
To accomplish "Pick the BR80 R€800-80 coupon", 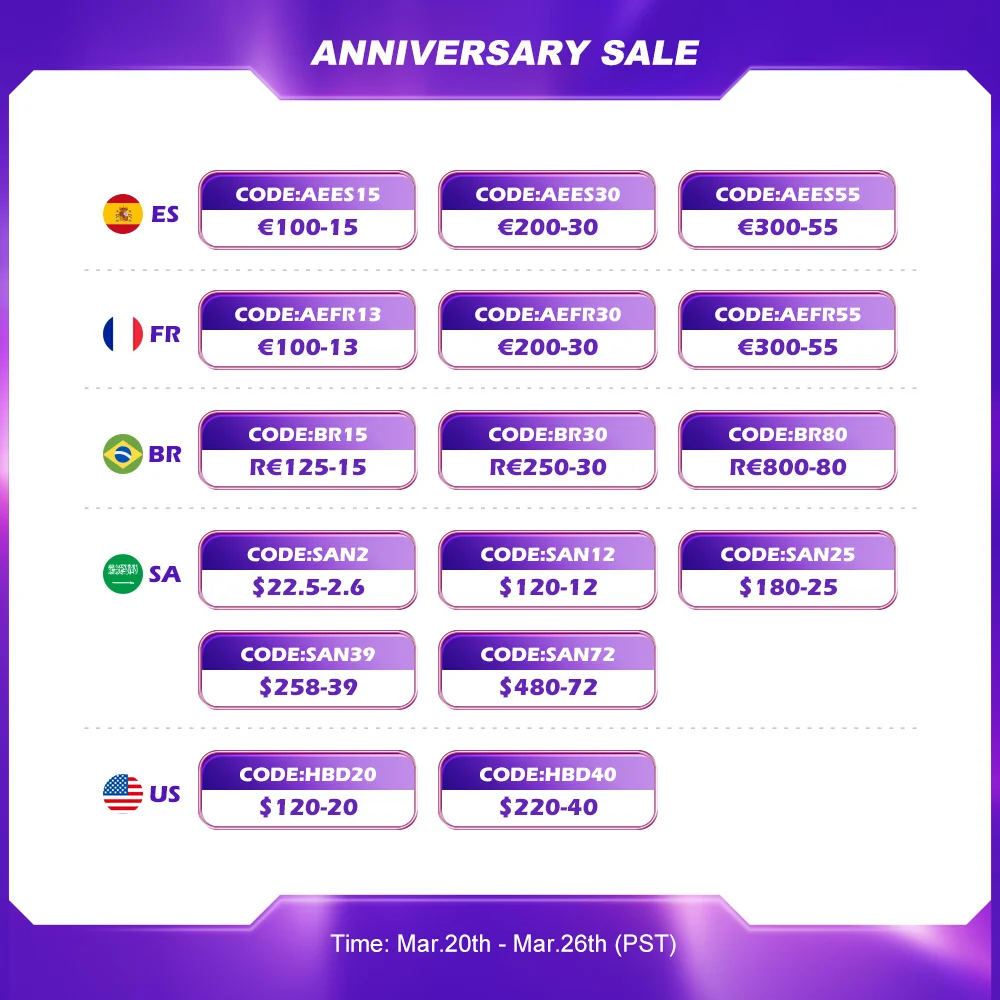I will click(788, 450).
